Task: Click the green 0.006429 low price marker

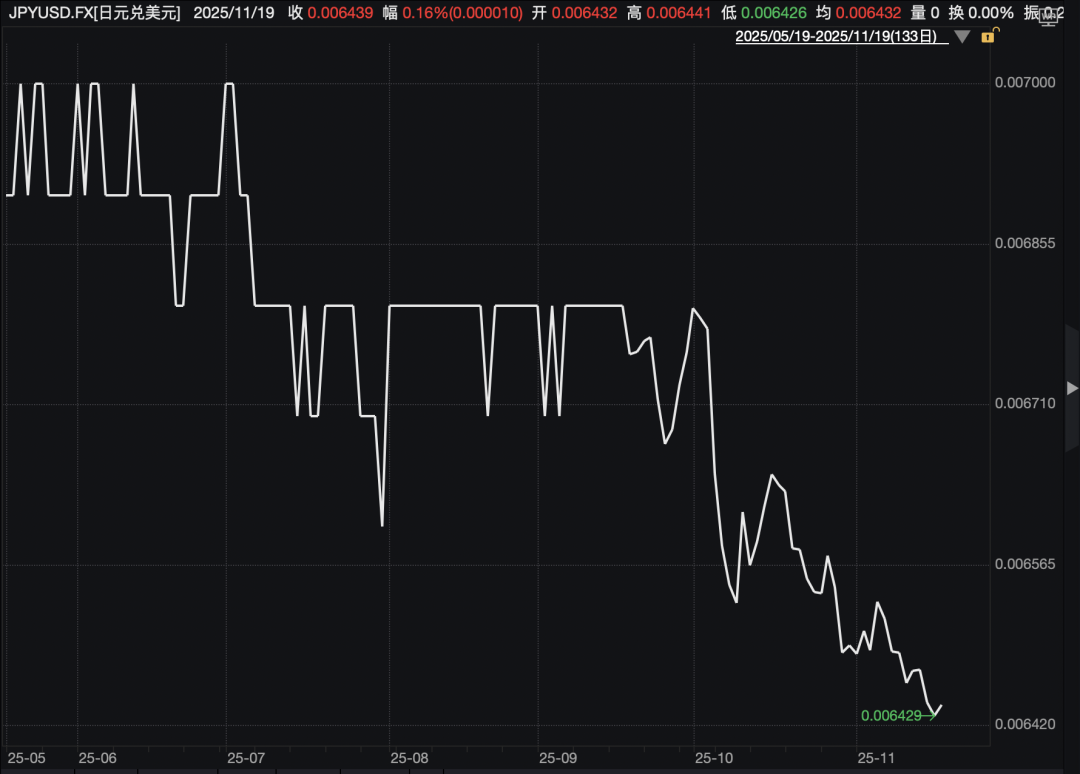Action: point(891,715)
